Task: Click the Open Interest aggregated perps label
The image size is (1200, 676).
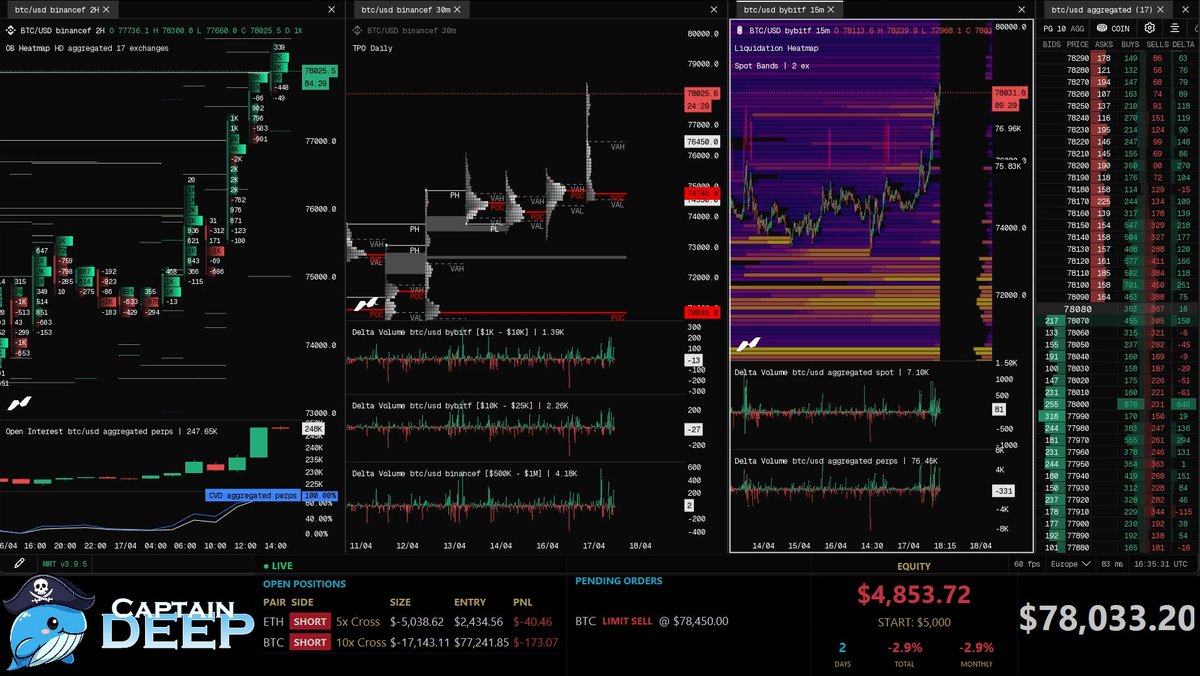Action: pyautogui.click(x=111, y=431)
